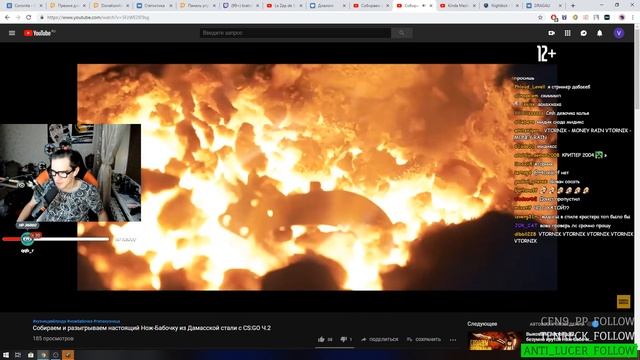Open the Windows Start menu
The width and height of the screenshot is (640, 360).
click(6, 355)
